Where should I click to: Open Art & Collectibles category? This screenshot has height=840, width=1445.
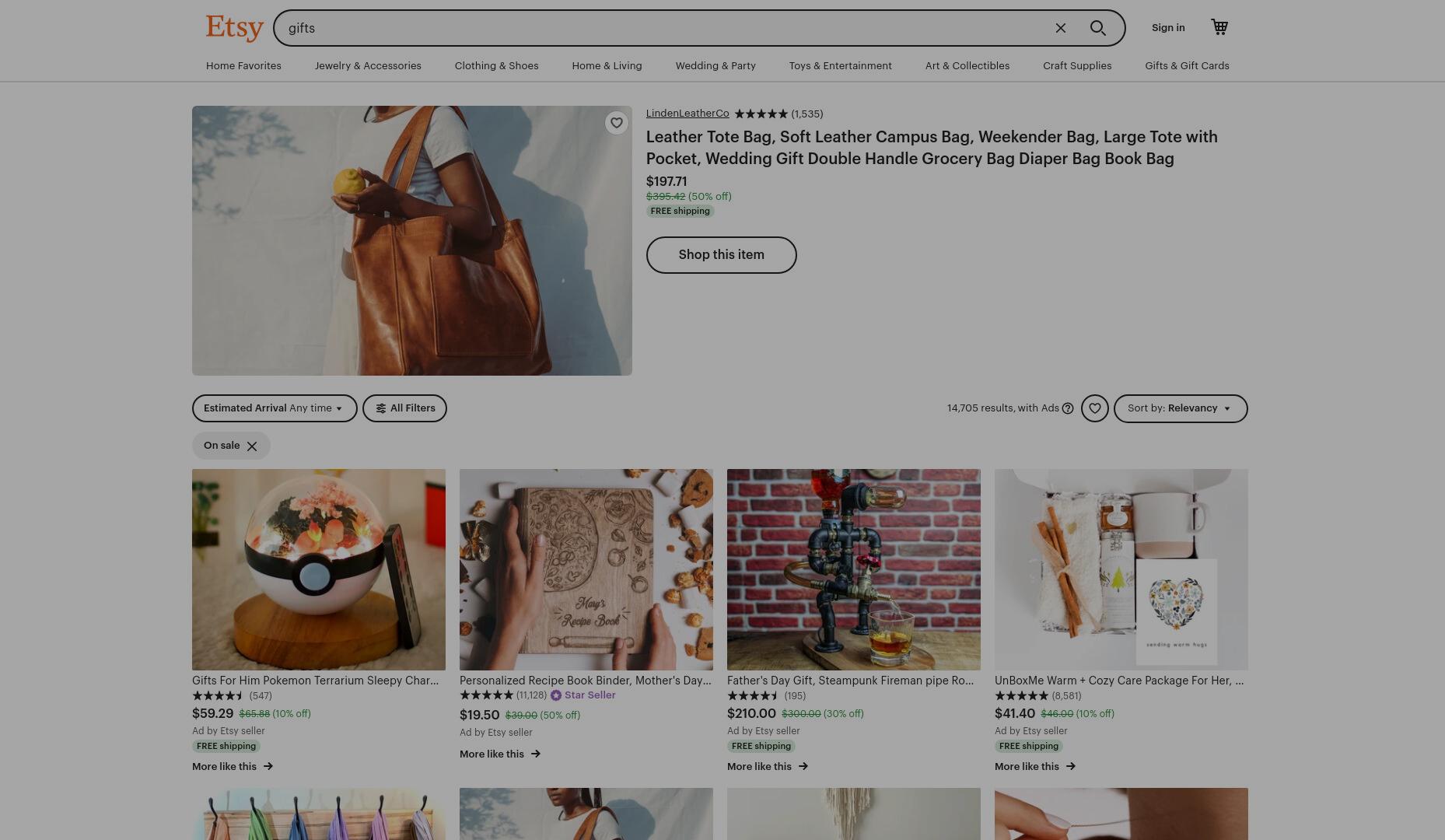[967, 66]
